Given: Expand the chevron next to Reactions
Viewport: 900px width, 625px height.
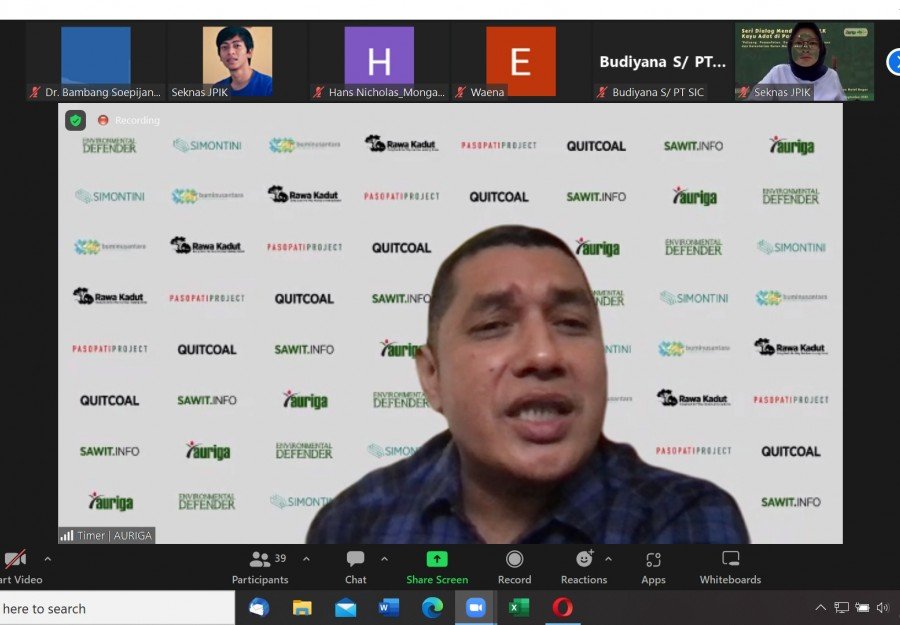Looking at the screenshot, I should [608, 559].
